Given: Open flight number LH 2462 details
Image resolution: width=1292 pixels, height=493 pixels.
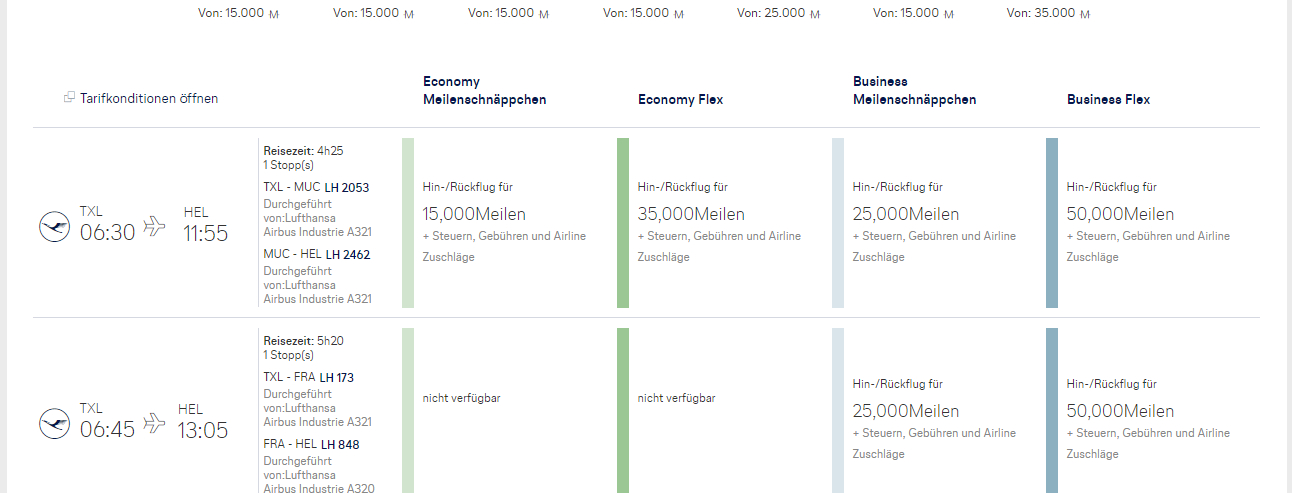Looking at the screenshot, I should [347, 254].
